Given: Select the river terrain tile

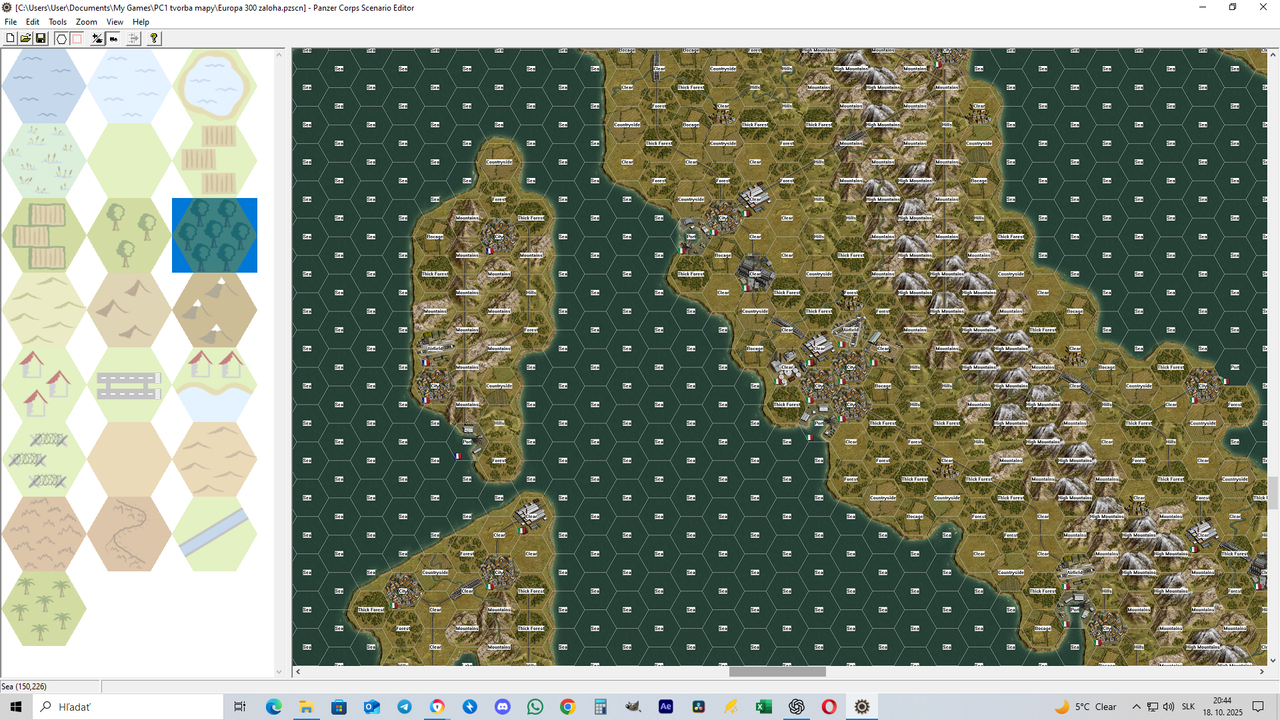Looking at the screenshot, I should click(215, 534).
